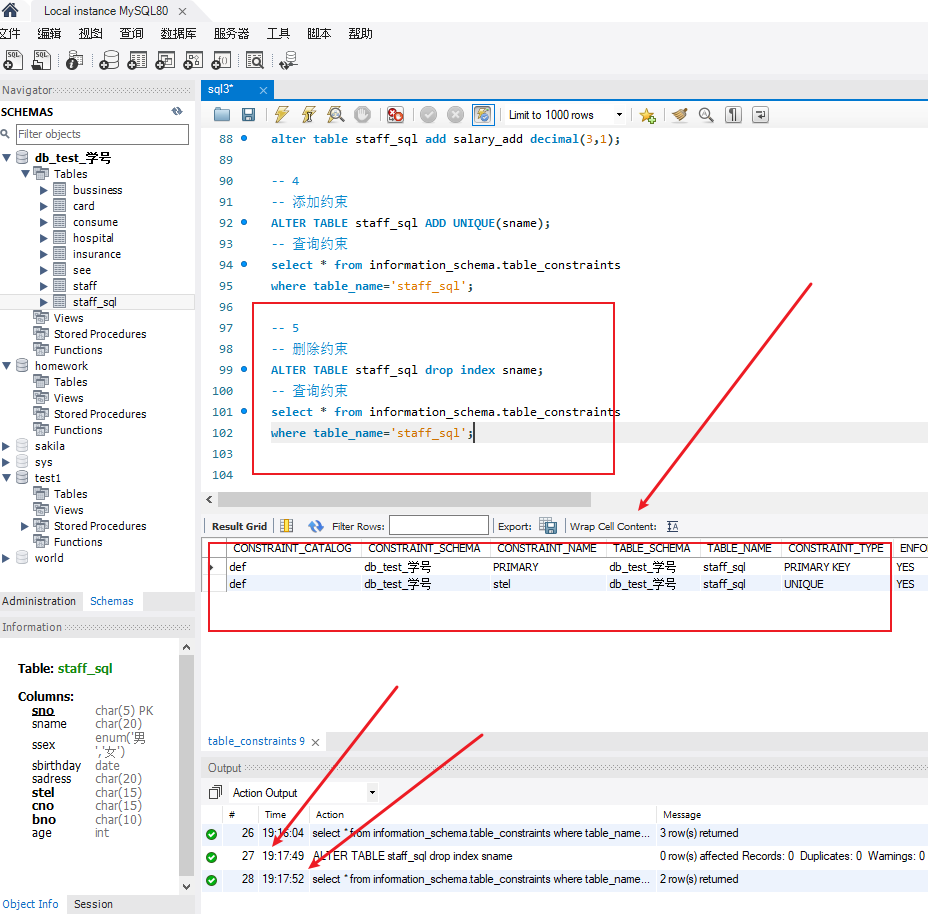
Task: Add snippet using the star icon
Action: click(646, 114)
